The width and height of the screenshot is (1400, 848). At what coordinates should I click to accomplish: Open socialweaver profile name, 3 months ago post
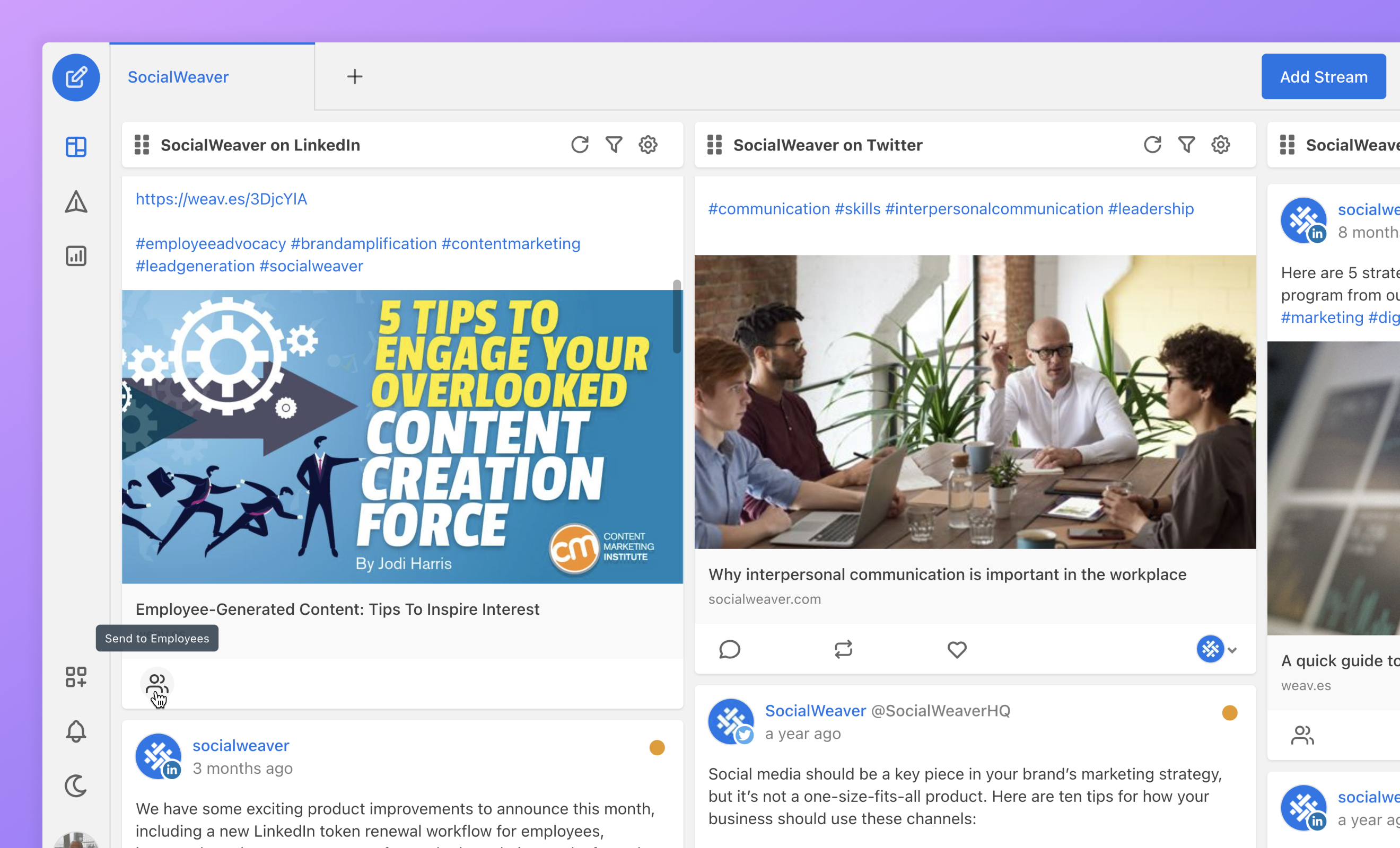pyautogui.click(x=241, y=745)
